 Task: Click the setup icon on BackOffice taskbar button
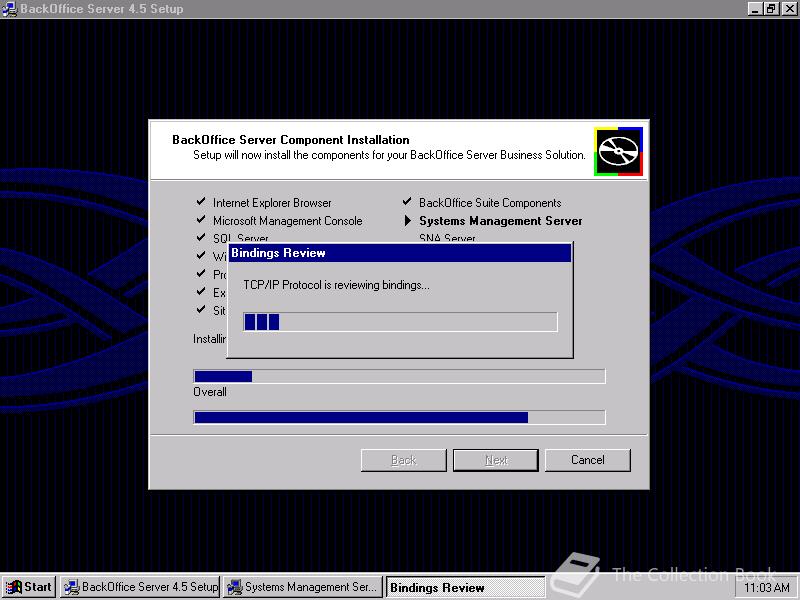coord(71,587)
